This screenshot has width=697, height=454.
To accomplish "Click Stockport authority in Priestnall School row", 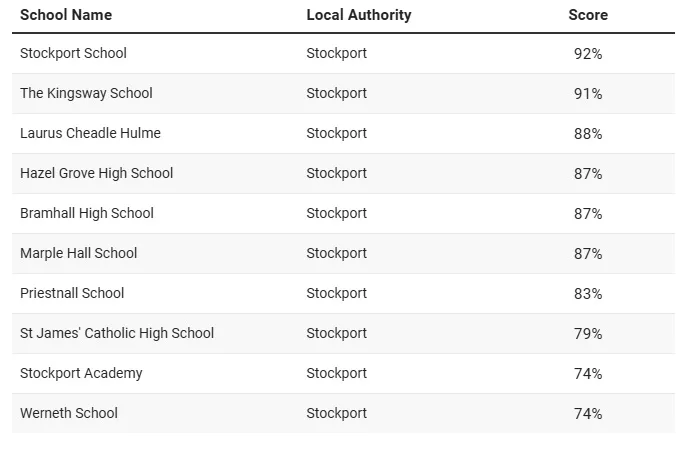I will [336, 293].
